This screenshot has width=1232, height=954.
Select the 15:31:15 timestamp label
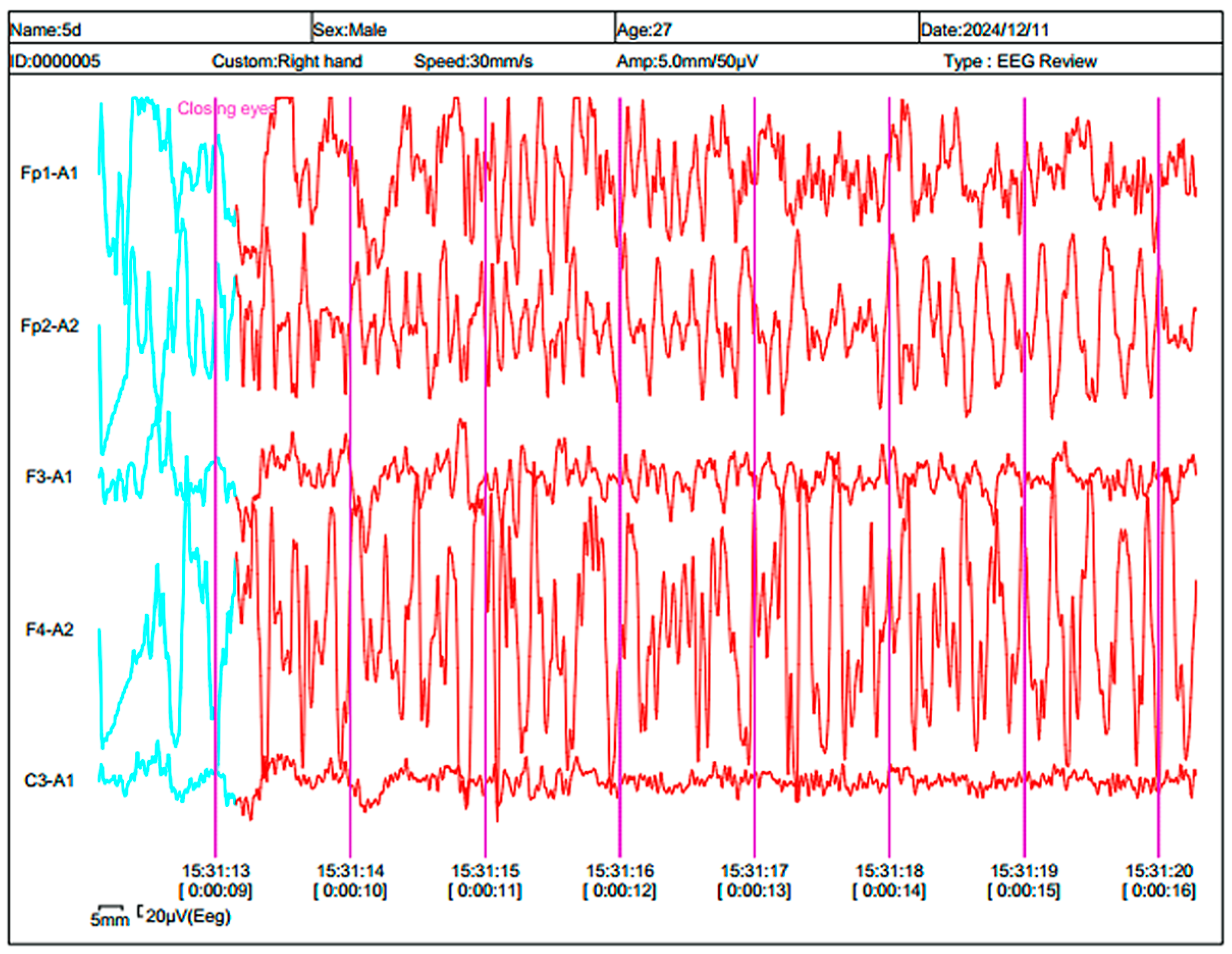[x=485, y=870]
